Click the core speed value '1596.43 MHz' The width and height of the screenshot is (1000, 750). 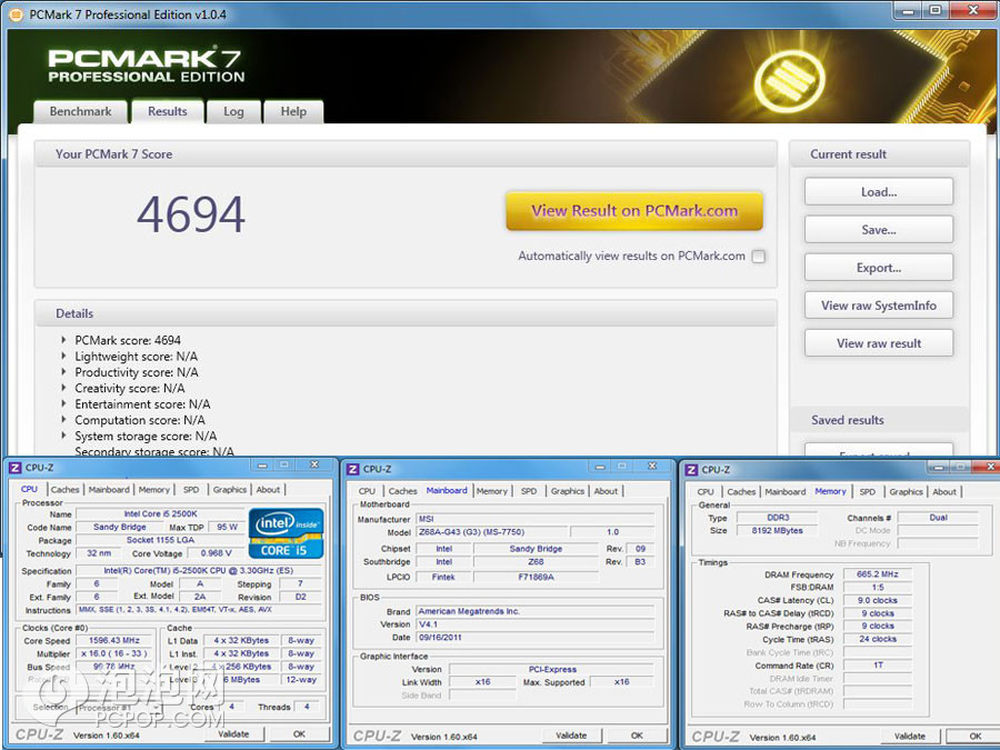tap(114, 640)
